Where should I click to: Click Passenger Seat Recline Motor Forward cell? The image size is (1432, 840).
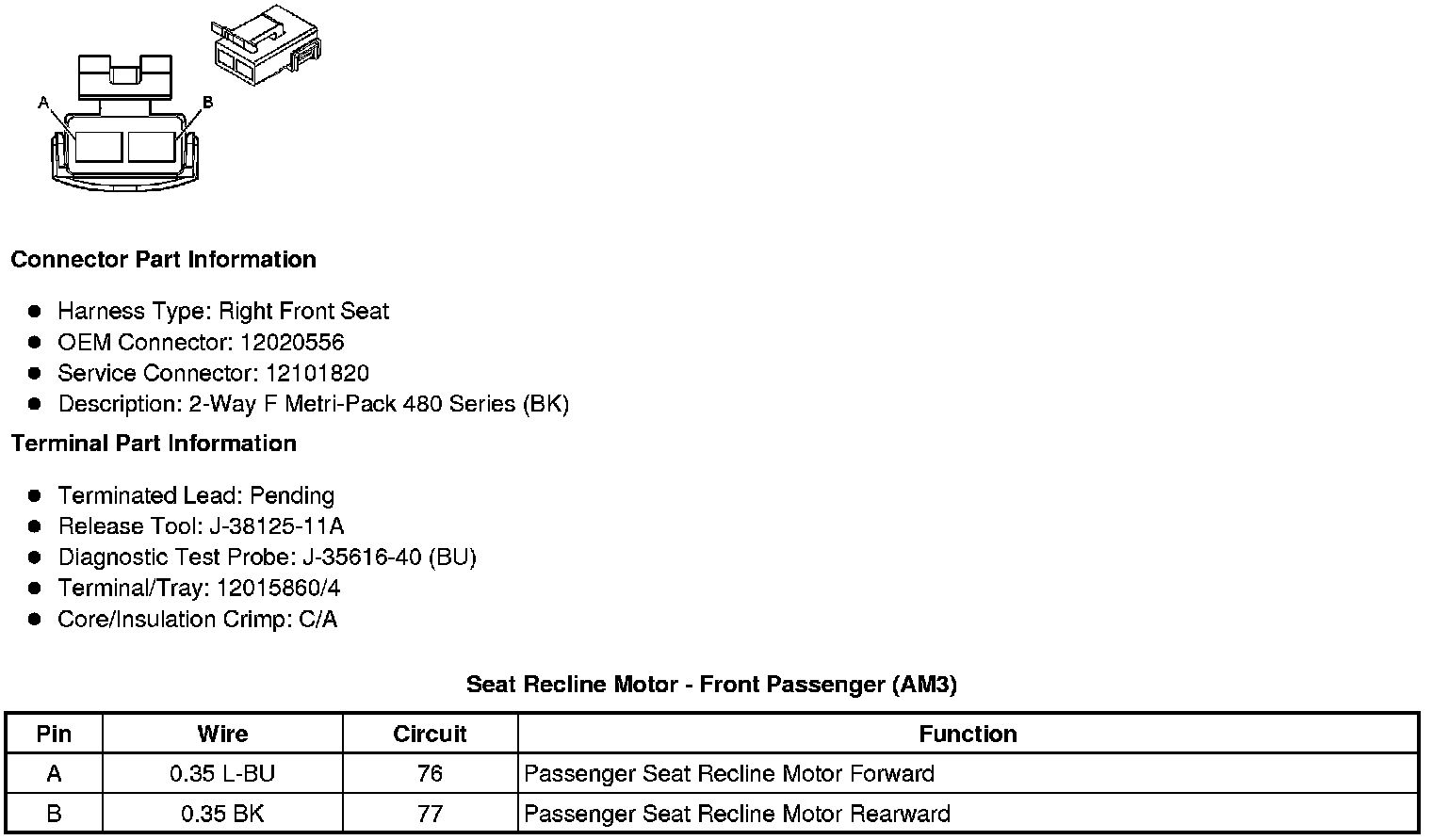coord(729,774)
